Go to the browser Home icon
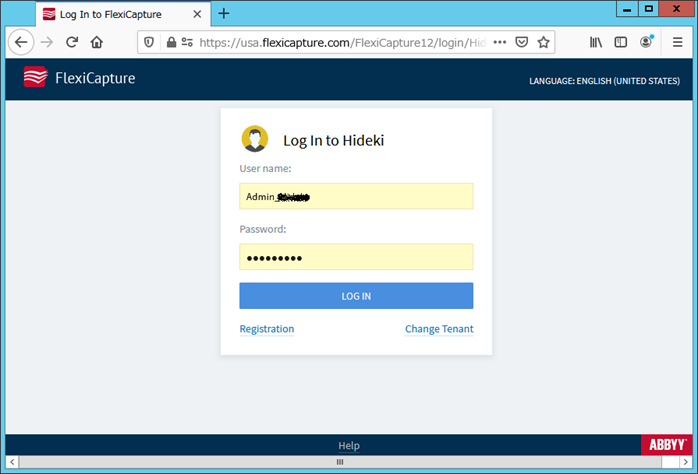 97,42
